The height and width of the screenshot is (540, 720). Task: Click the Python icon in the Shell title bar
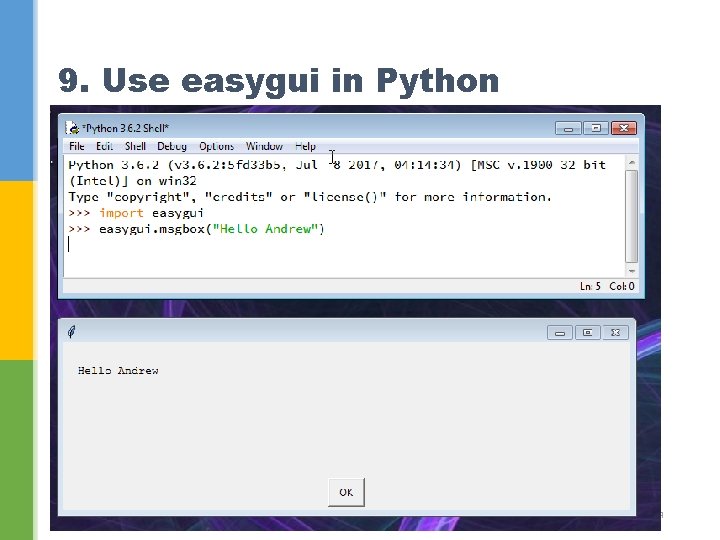click(72, 128)
